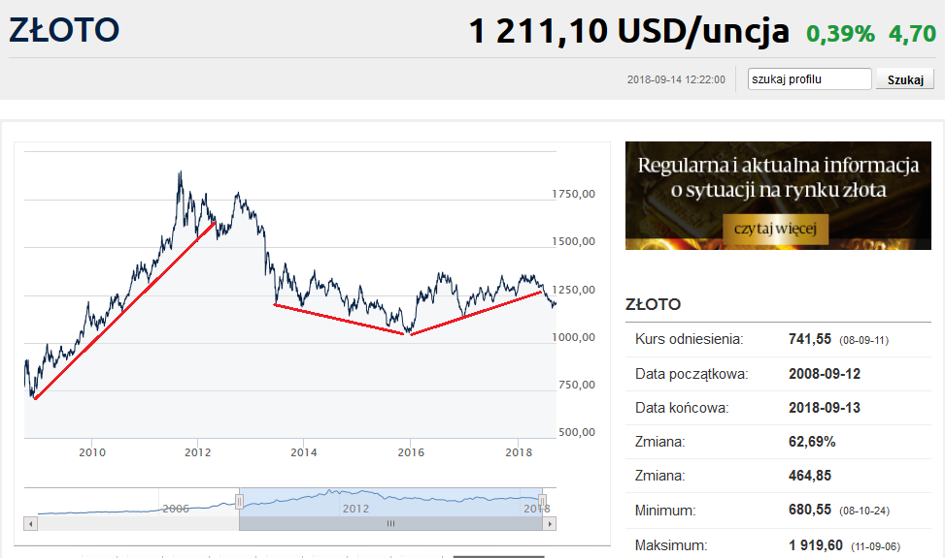The image size is (945, 558).
Task: Click the 1000,00 label on price axis
Action: (573, 337)
